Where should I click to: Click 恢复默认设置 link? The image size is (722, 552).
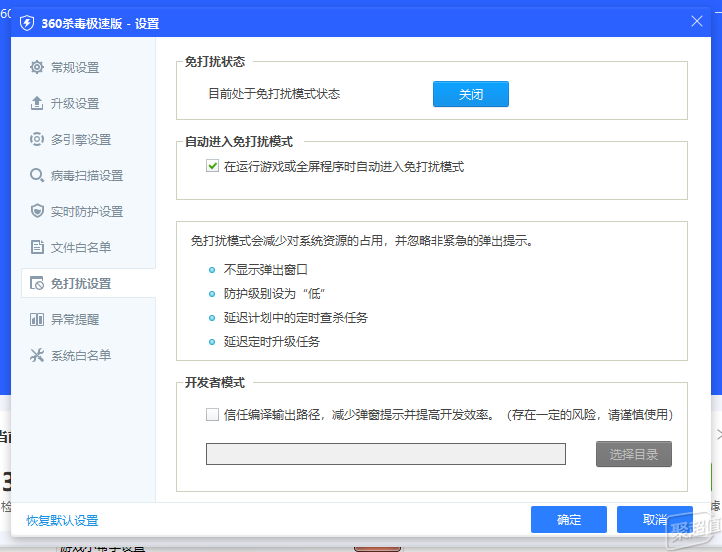62,520
